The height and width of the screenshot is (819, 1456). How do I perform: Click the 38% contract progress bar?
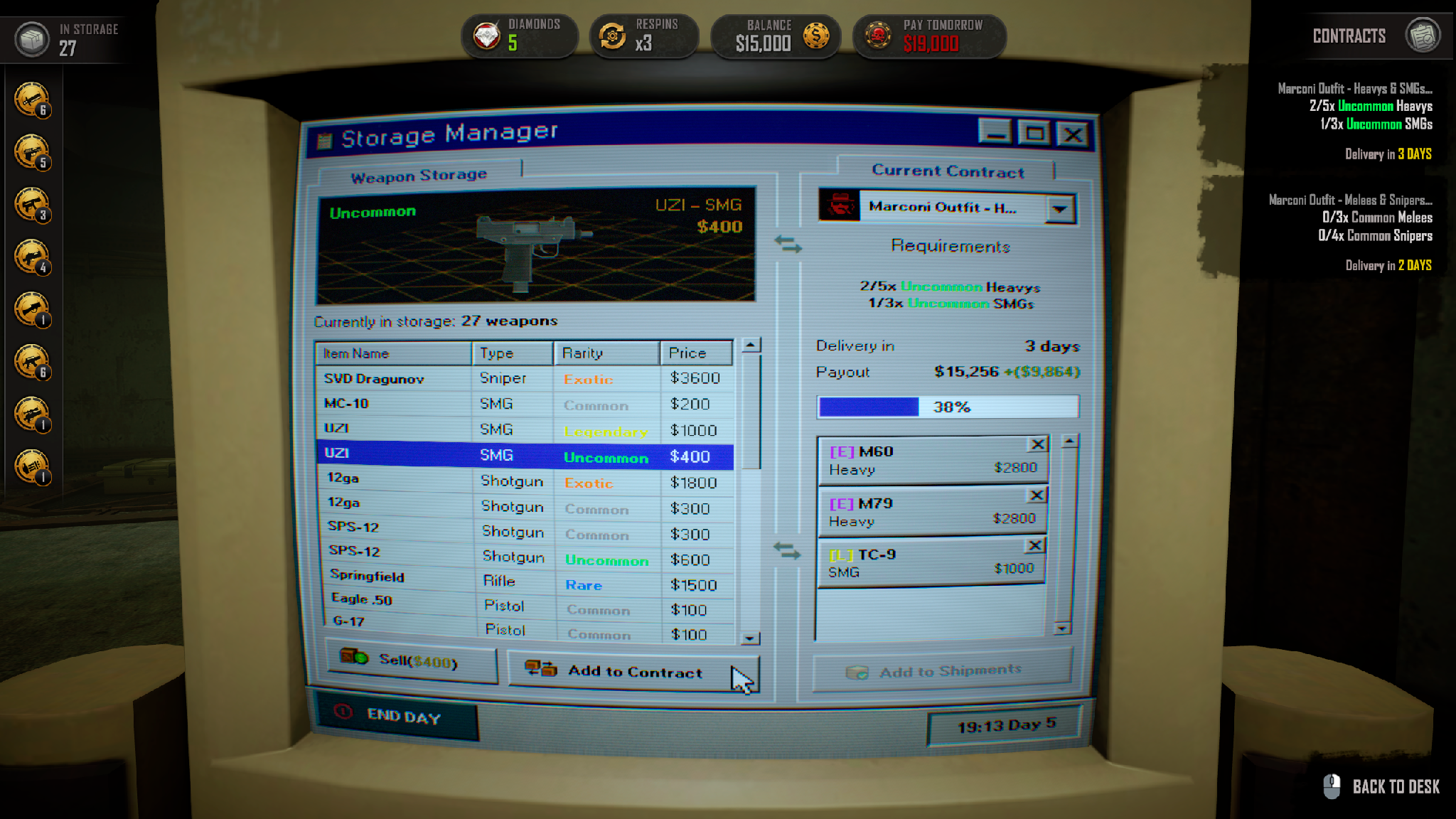click(x=948, y=407)
